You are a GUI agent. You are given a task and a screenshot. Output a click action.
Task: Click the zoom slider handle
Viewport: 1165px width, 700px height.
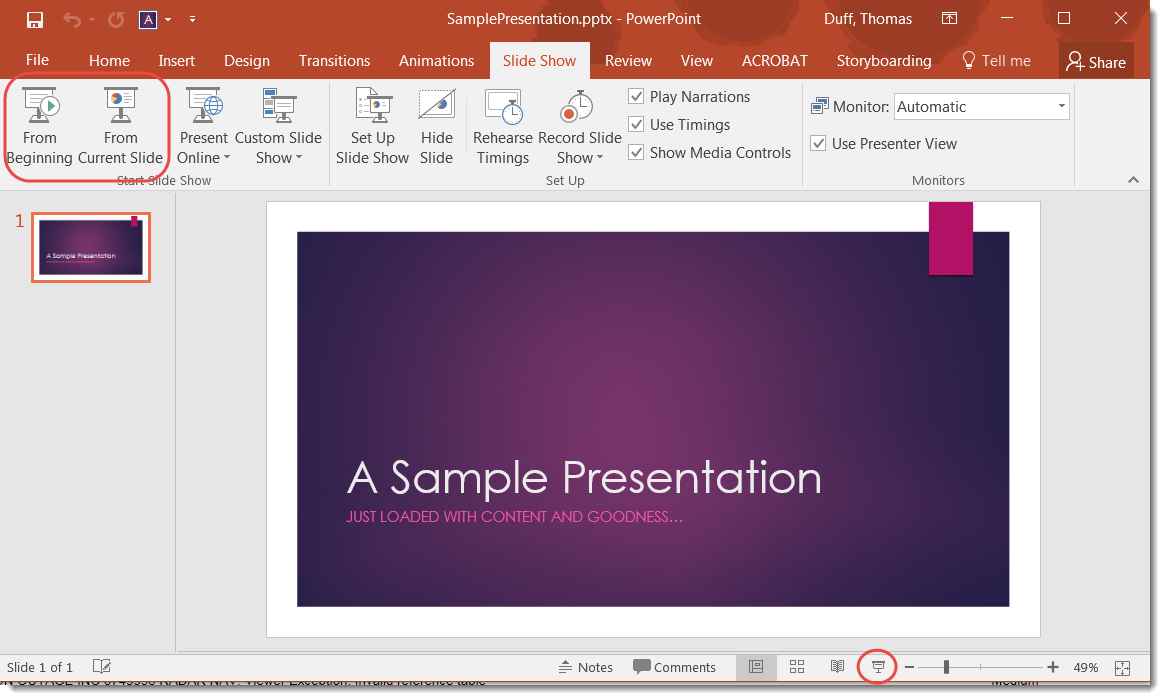point(946,667)
